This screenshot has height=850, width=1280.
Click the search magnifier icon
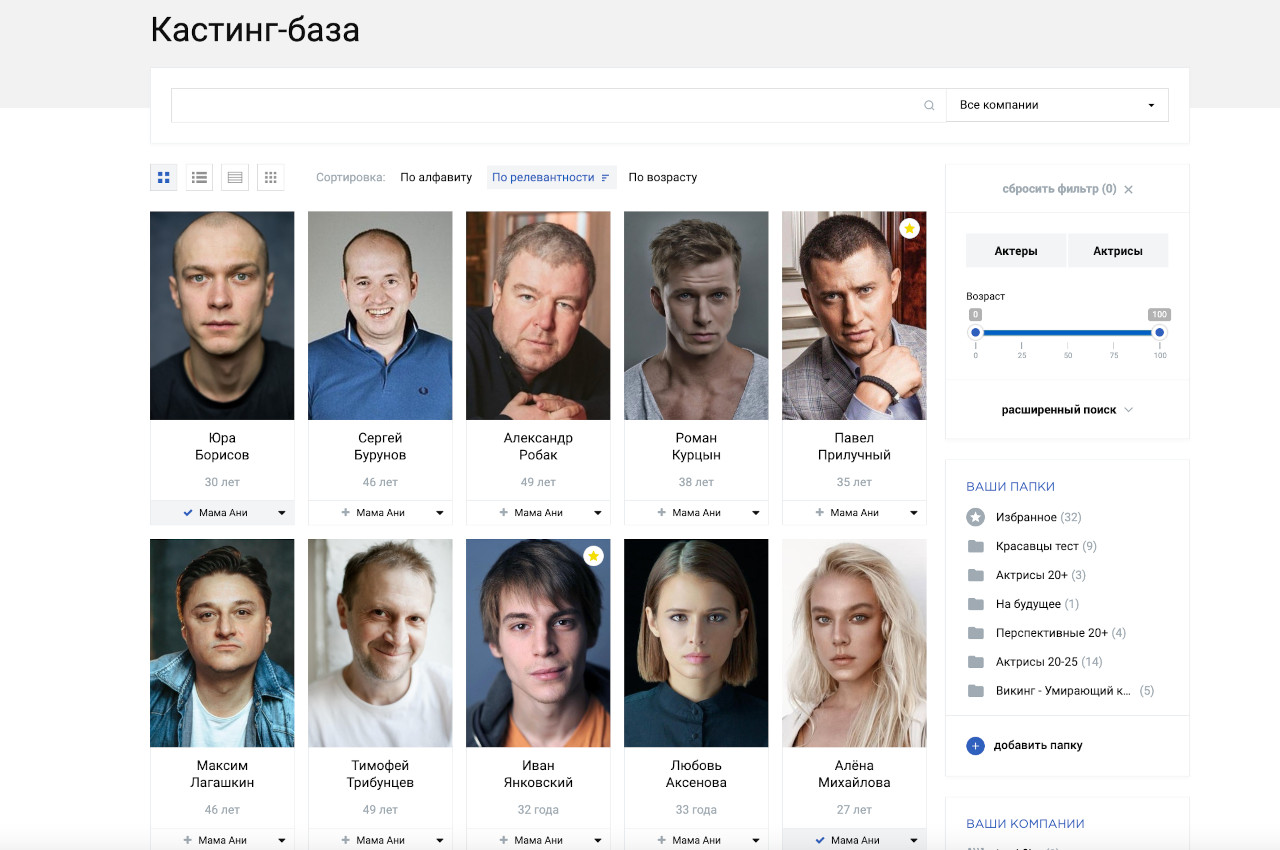tap(929, 106)
